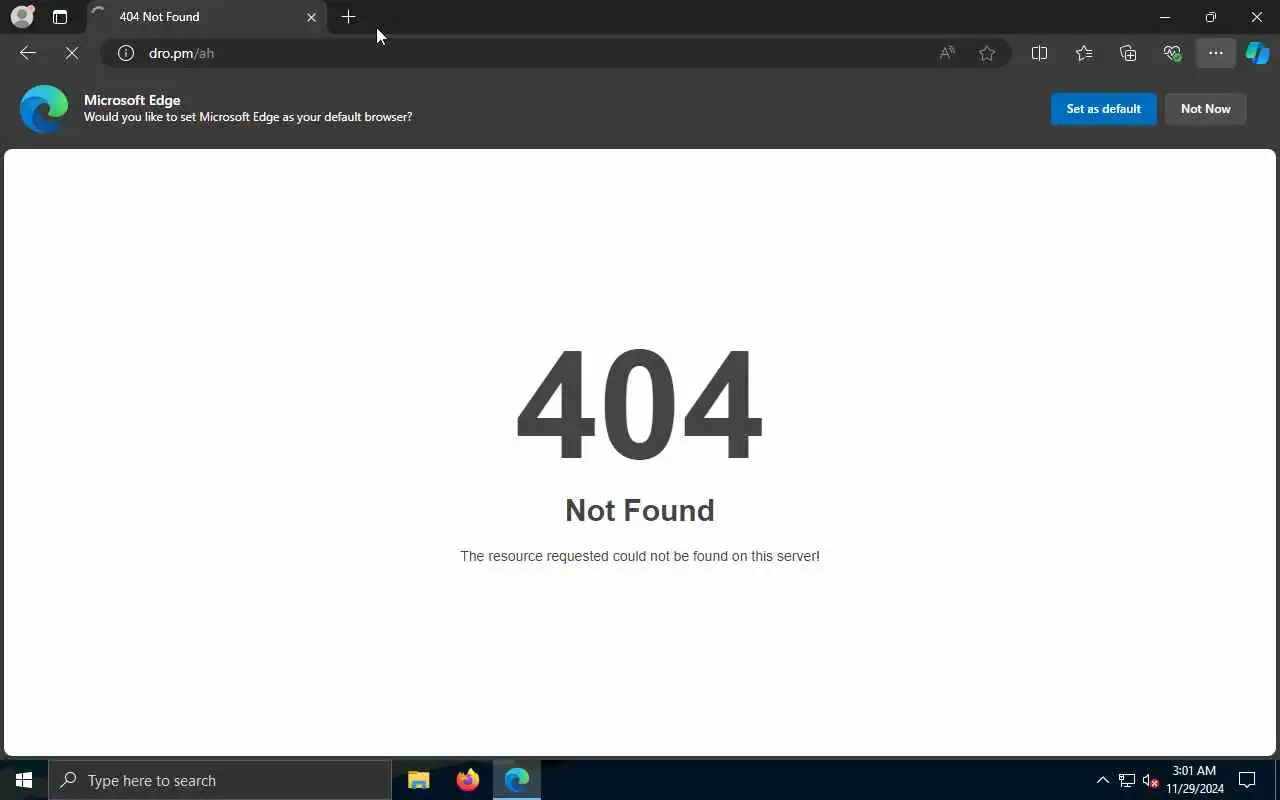The image size is (1280, 800).
Task: Dismiss prompt with Not Now button
Action: click(x=1205, y=109)
